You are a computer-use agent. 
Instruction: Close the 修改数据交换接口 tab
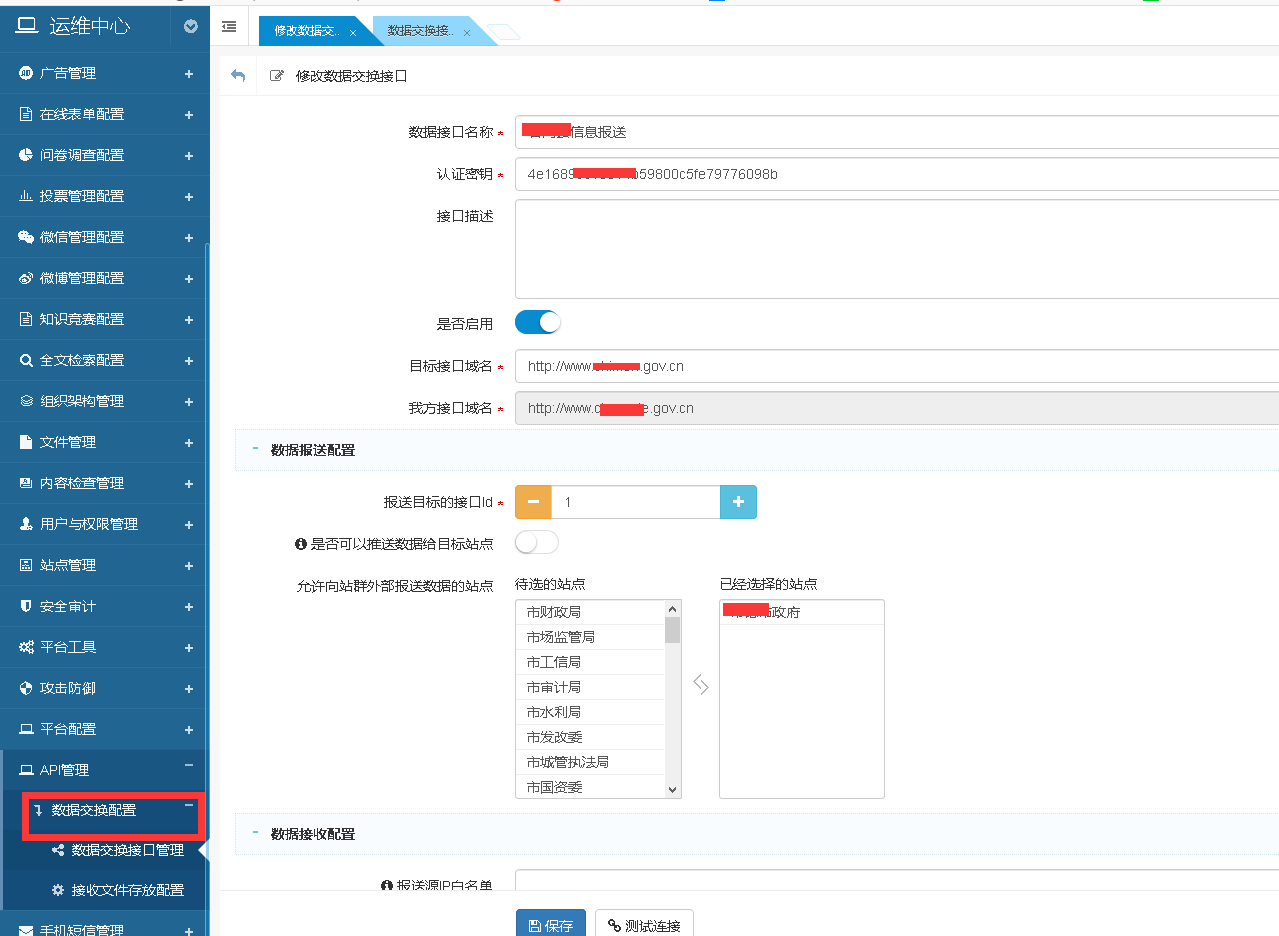[x=353, y=33]
